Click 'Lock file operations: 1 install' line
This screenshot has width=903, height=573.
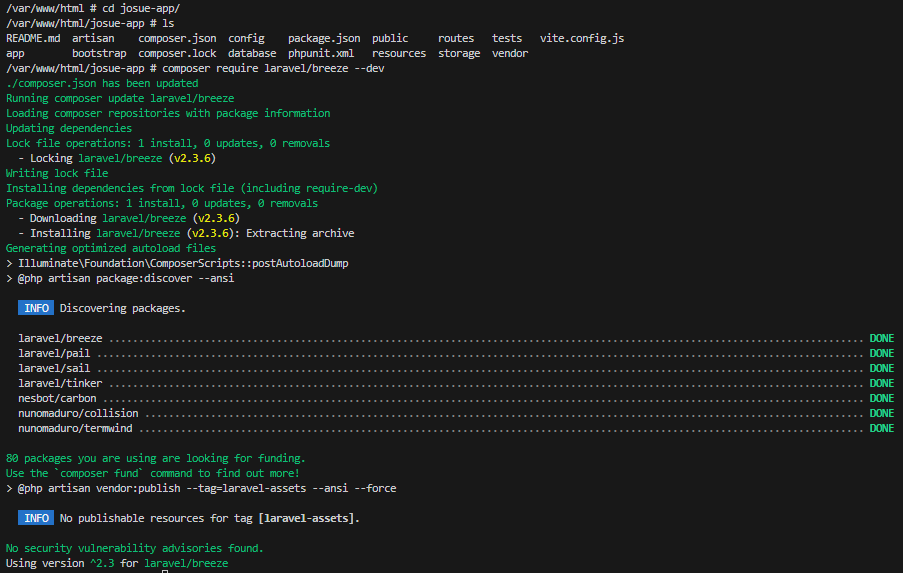click(x=168, y=143)
